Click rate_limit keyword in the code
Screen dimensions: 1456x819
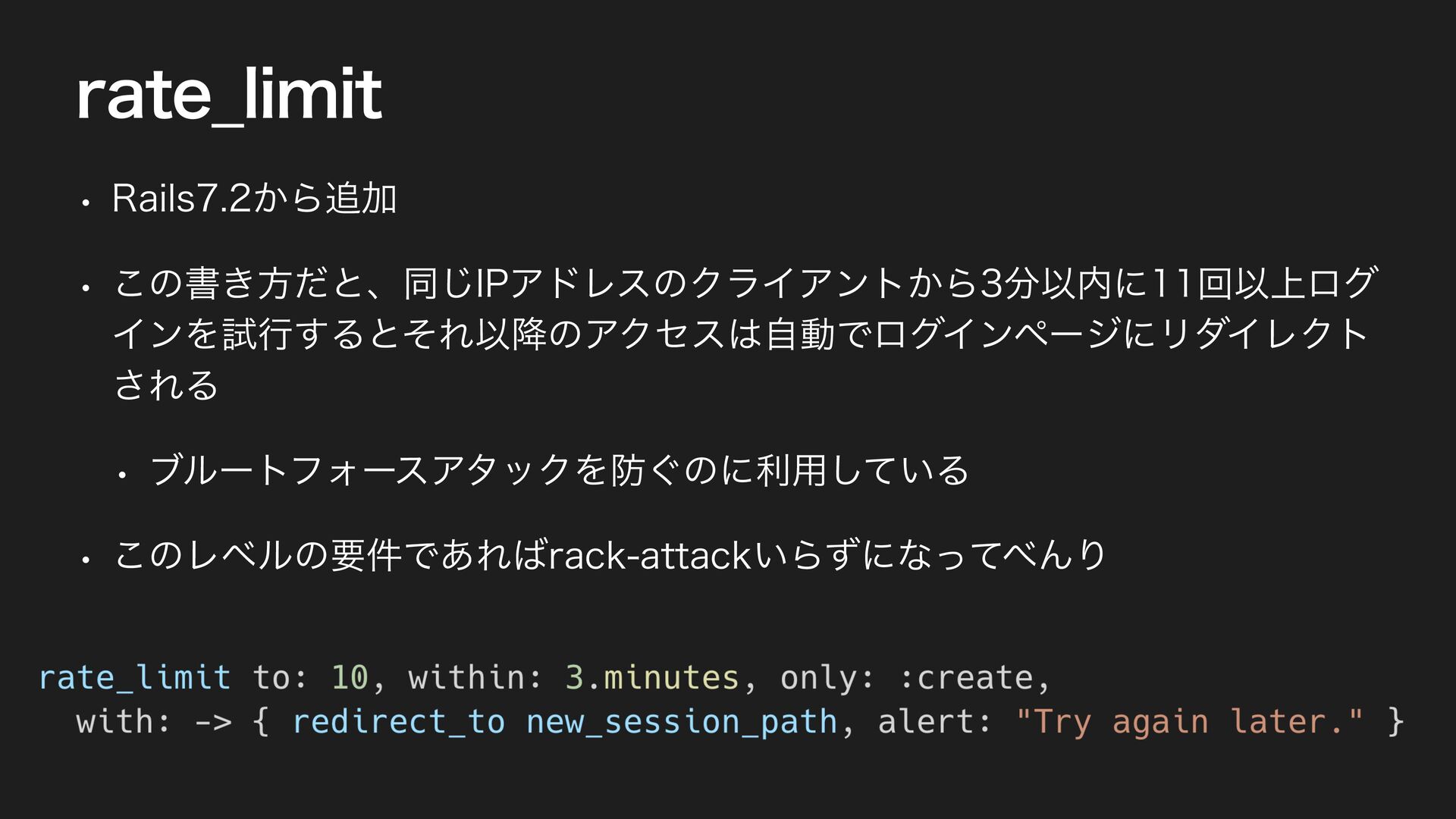pyautogui.click(x=135, y=677)
